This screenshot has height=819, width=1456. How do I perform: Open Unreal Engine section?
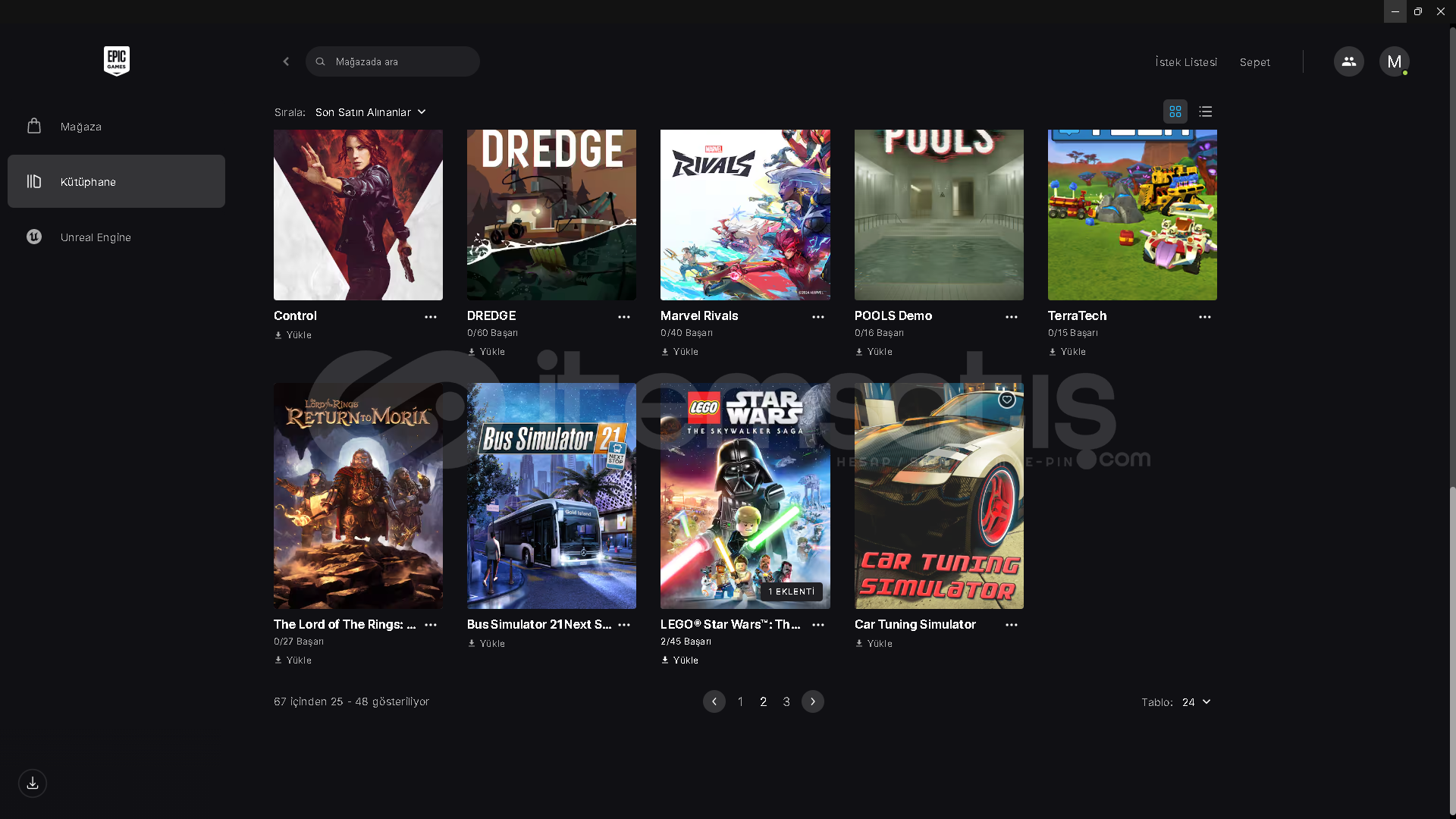click(116, 237)
